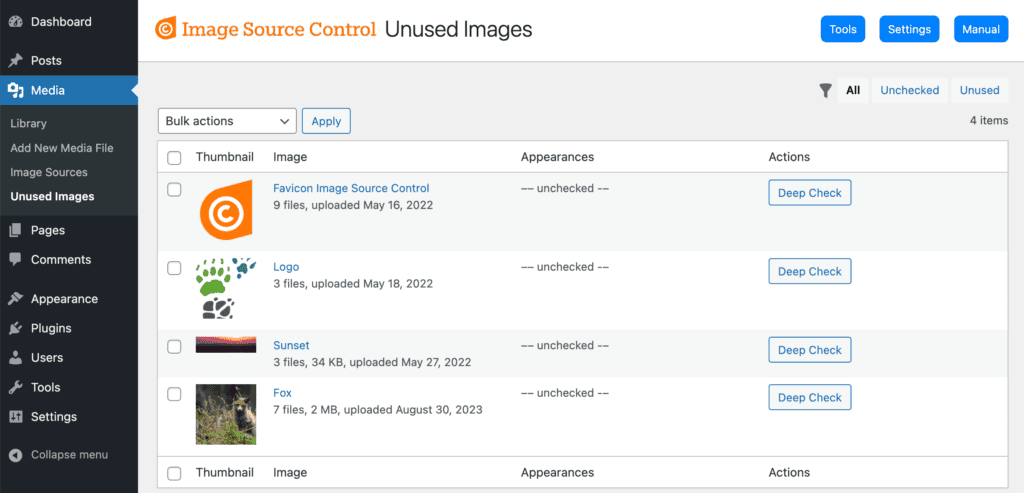Open the Sunset image link
Viewport: 1024px width, 493px height.
[x=291, y=345]
